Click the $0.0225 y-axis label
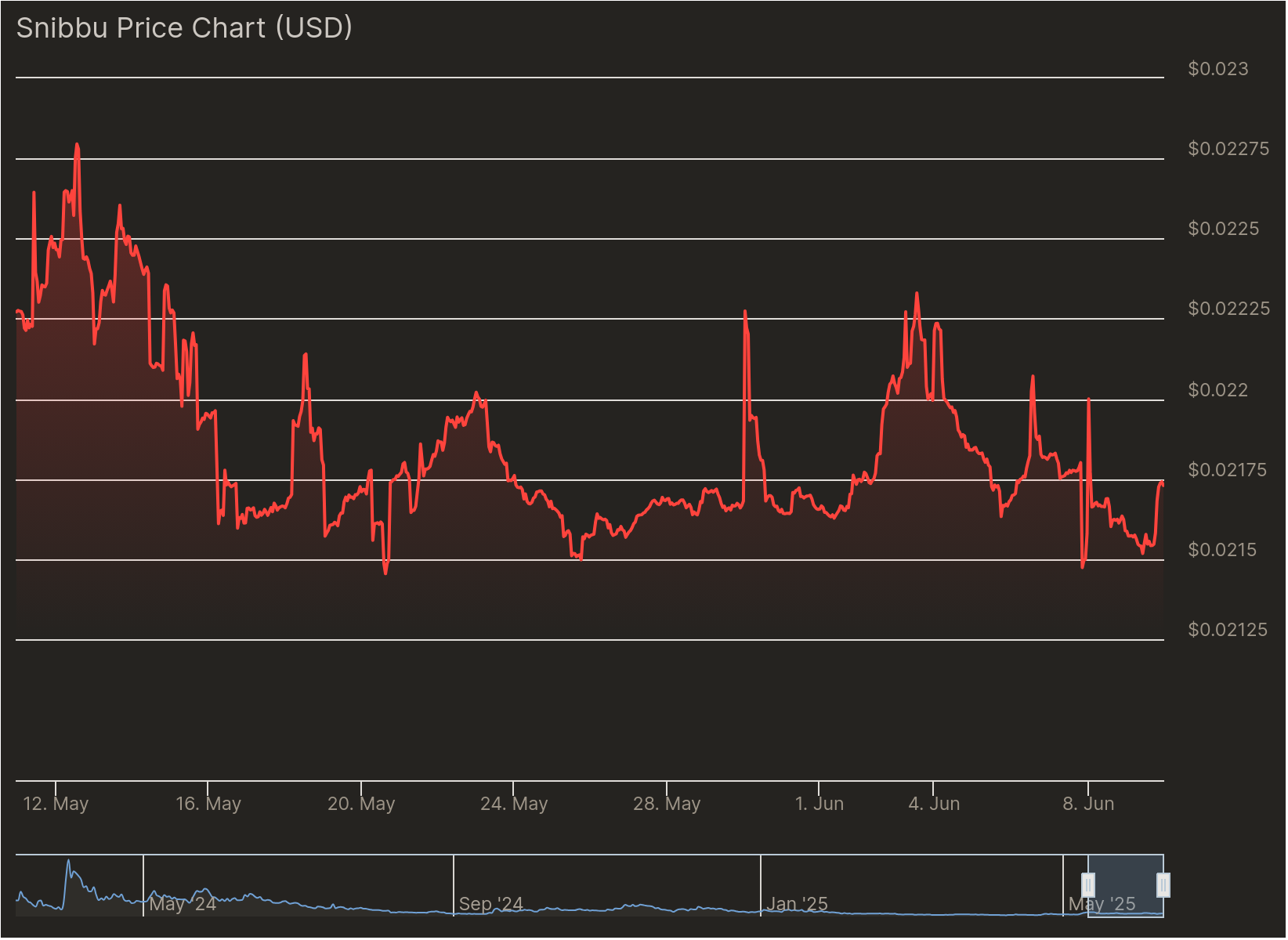The width and height of the screenshot is (1288, 940). click(1224, 230)
